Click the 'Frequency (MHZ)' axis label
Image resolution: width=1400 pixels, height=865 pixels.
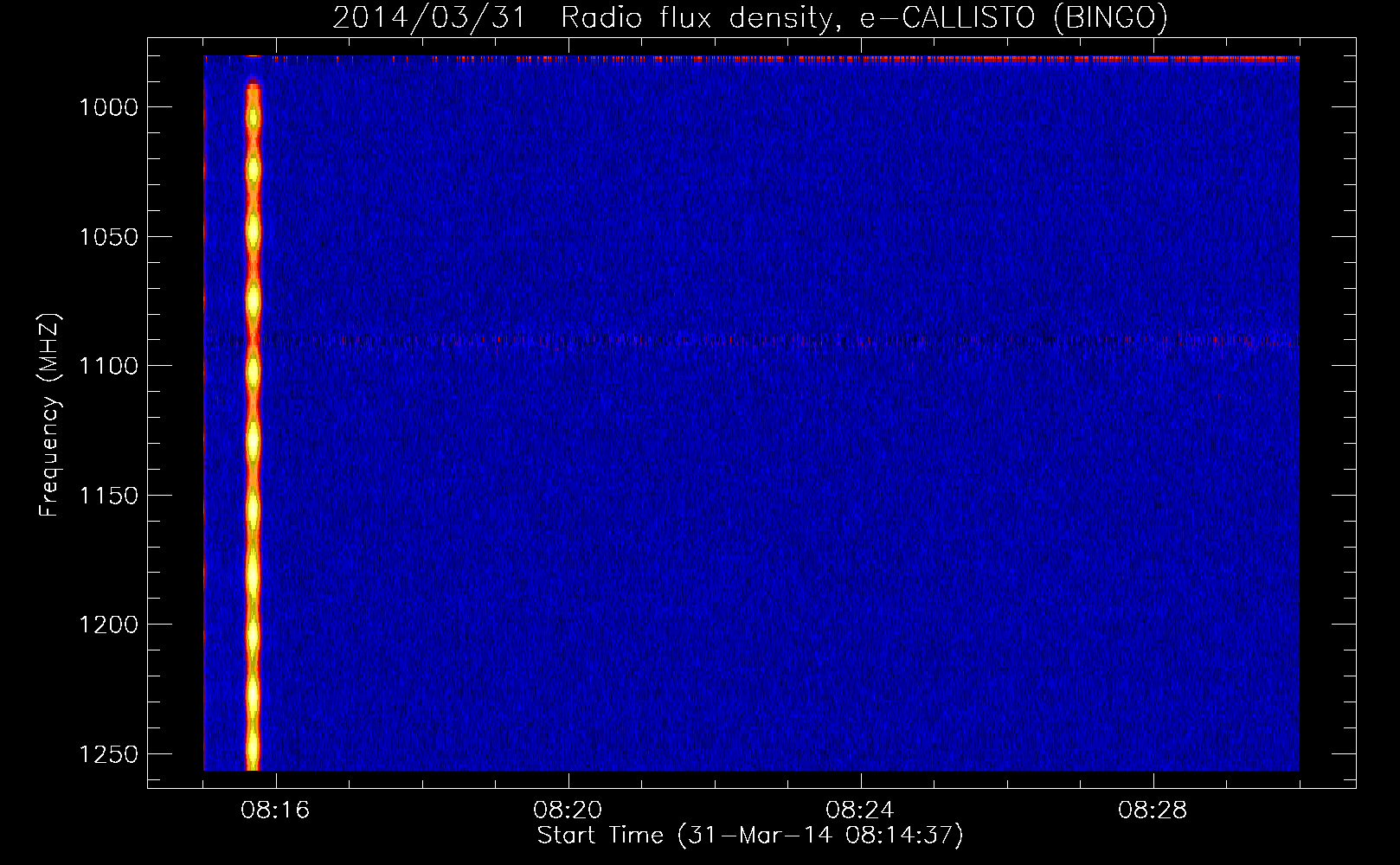pyautogui.click(x=50, y=415)
